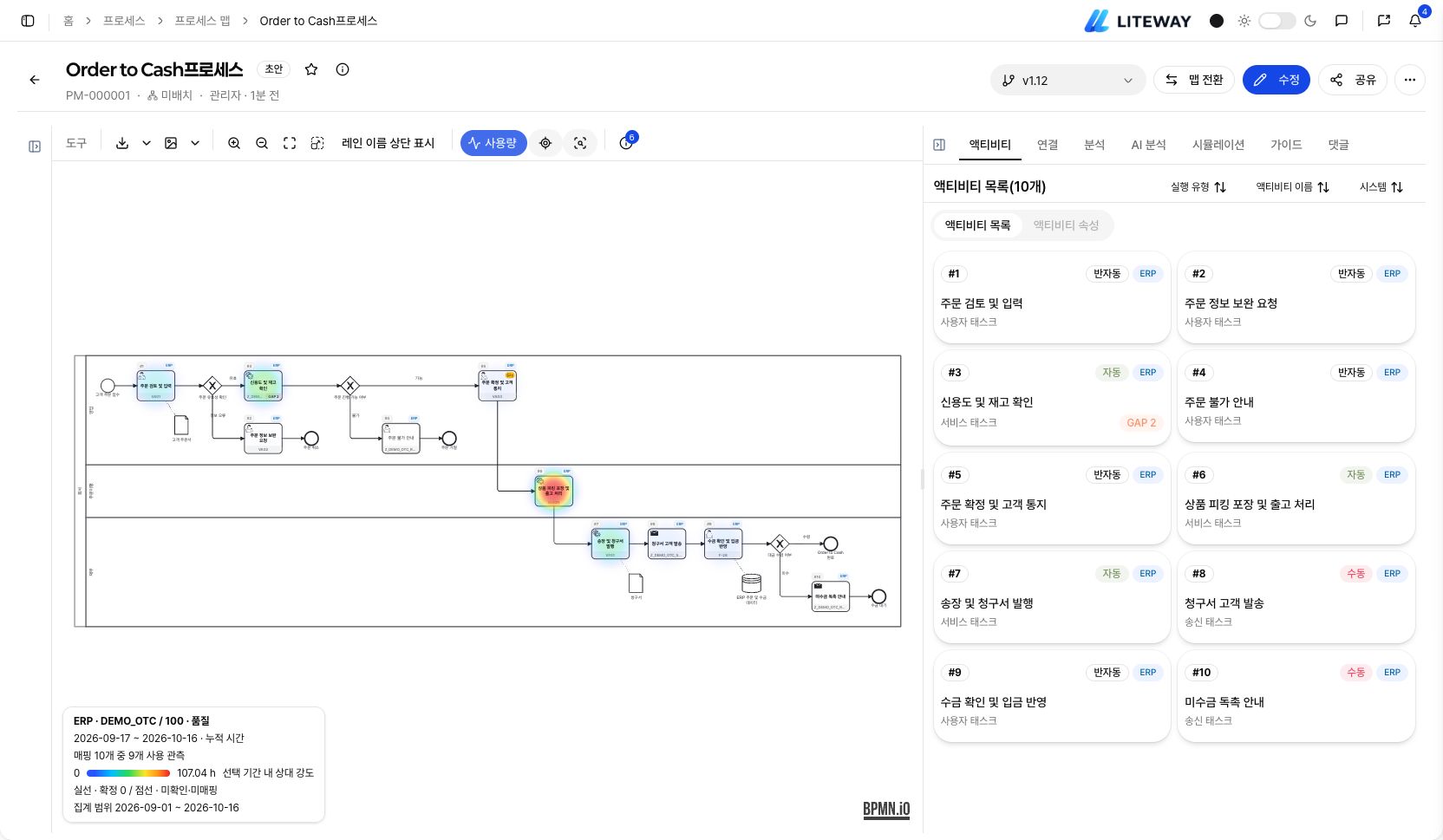The width and height of the screenshot is (1443, 840).
Task: Open the 프로세스 맵 breadcrumb link
Action: (202, 21)
